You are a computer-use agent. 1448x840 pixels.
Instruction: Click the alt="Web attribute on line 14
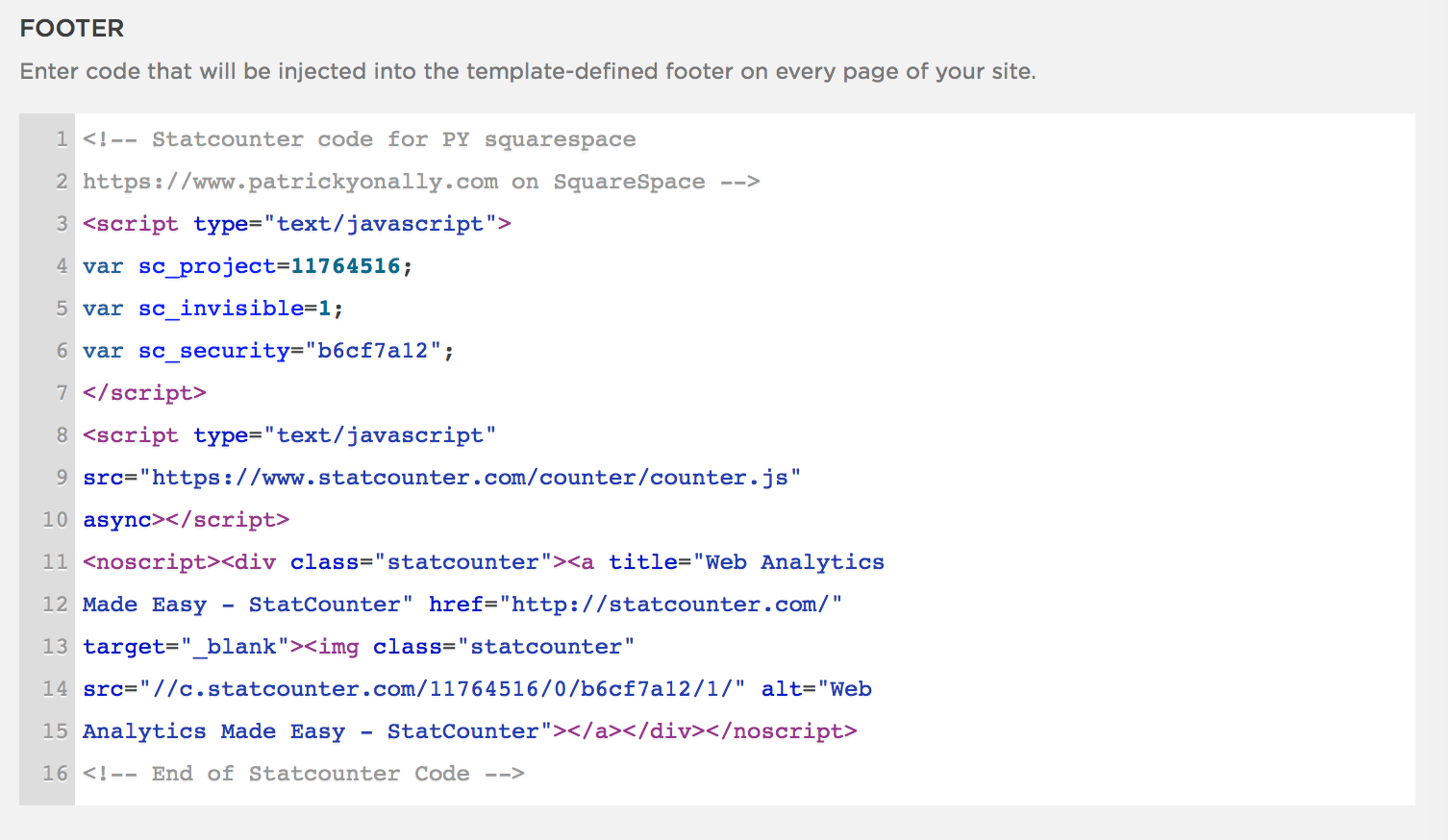816,689
